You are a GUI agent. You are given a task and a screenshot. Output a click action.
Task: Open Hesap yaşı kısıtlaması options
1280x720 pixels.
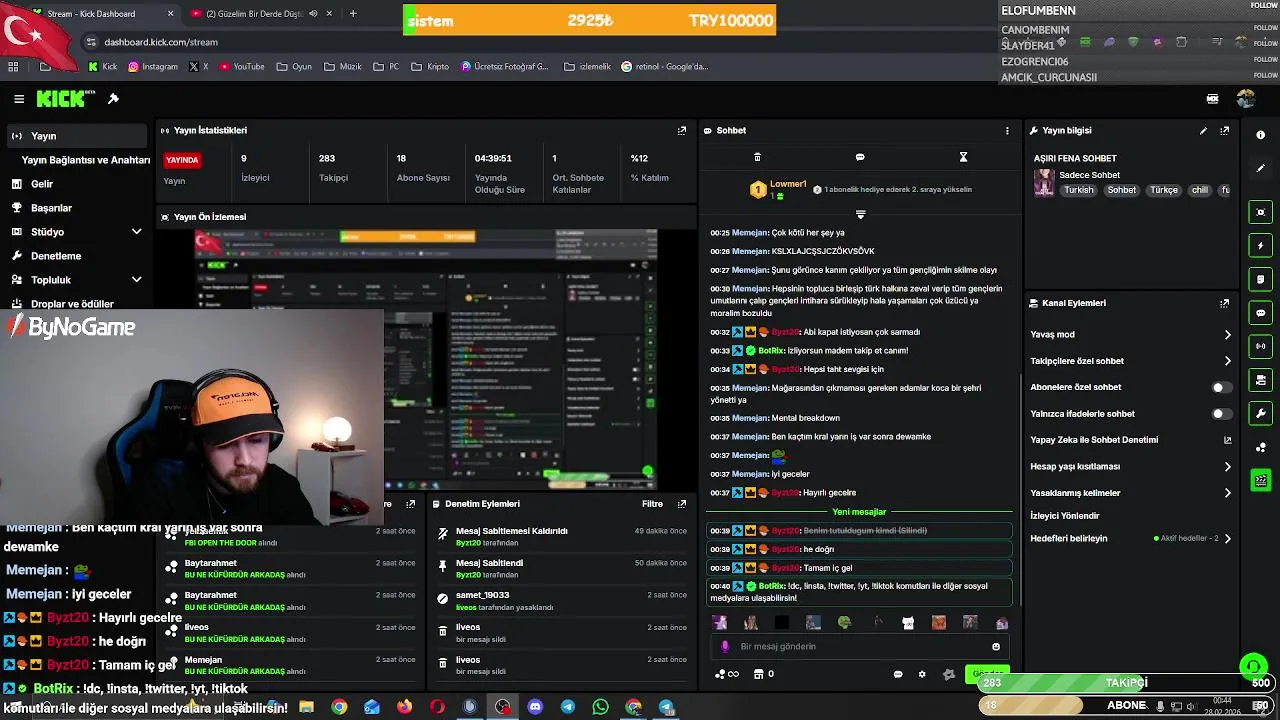pos(1131,467)
